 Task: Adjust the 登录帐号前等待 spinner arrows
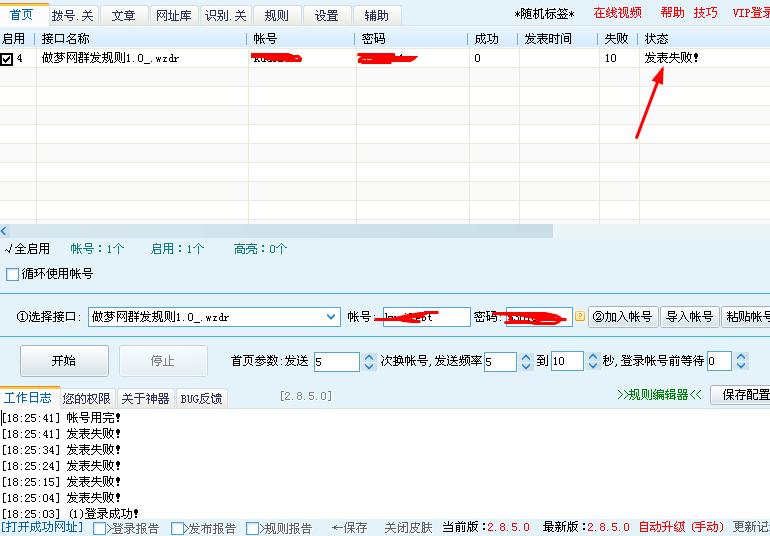740,361
